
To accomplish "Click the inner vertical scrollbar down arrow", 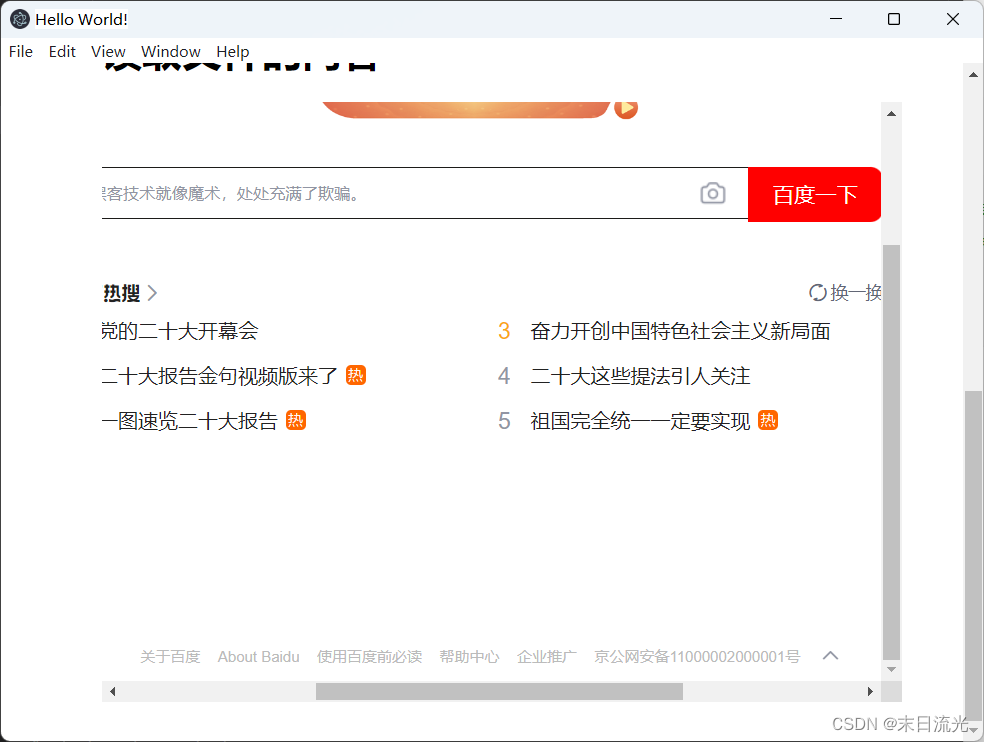I will (891, 669).
